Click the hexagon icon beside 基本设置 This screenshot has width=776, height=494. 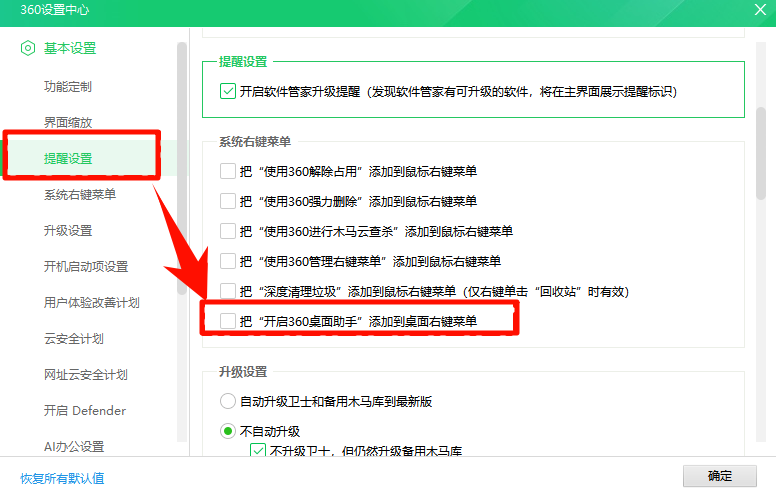coord(28,48)
